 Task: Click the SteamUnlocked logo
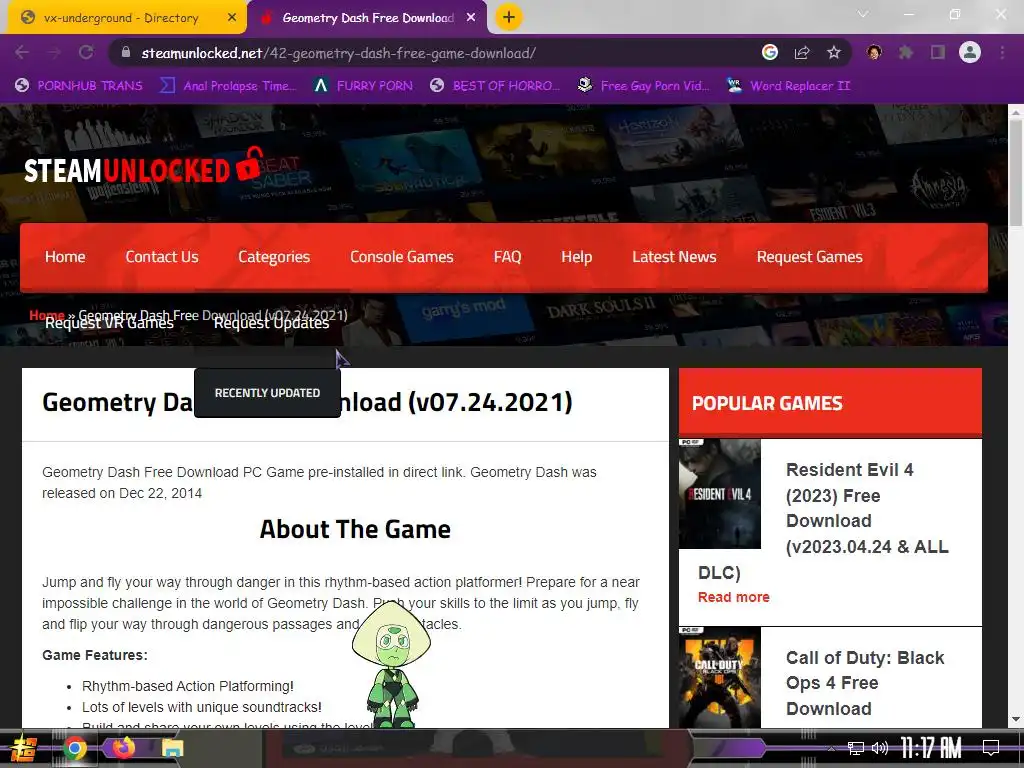[144, 166]
